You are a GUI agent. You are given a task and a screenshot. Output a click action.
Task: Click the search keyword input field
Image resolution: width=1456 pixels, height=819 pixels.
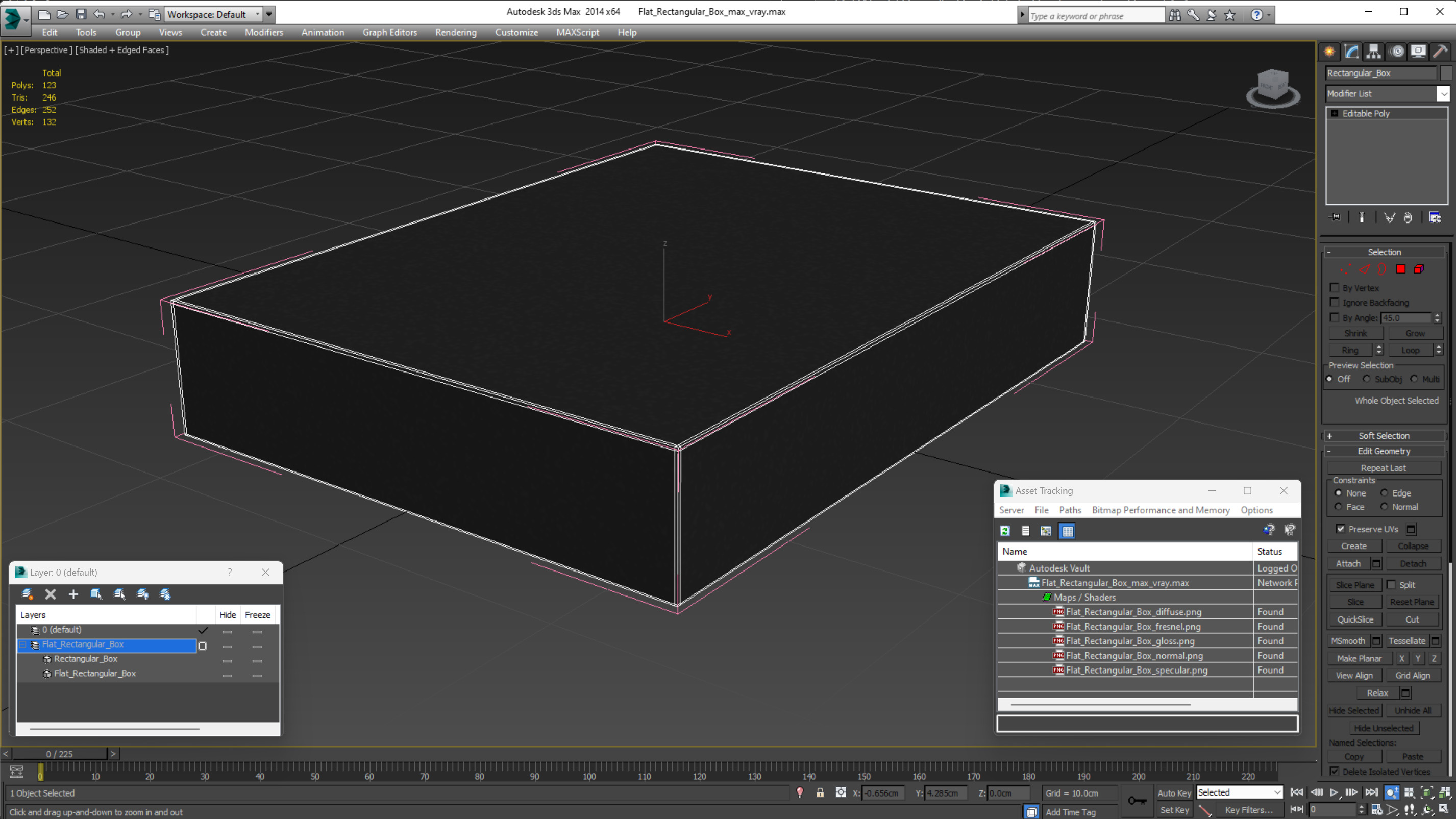tap(1095, 16)
